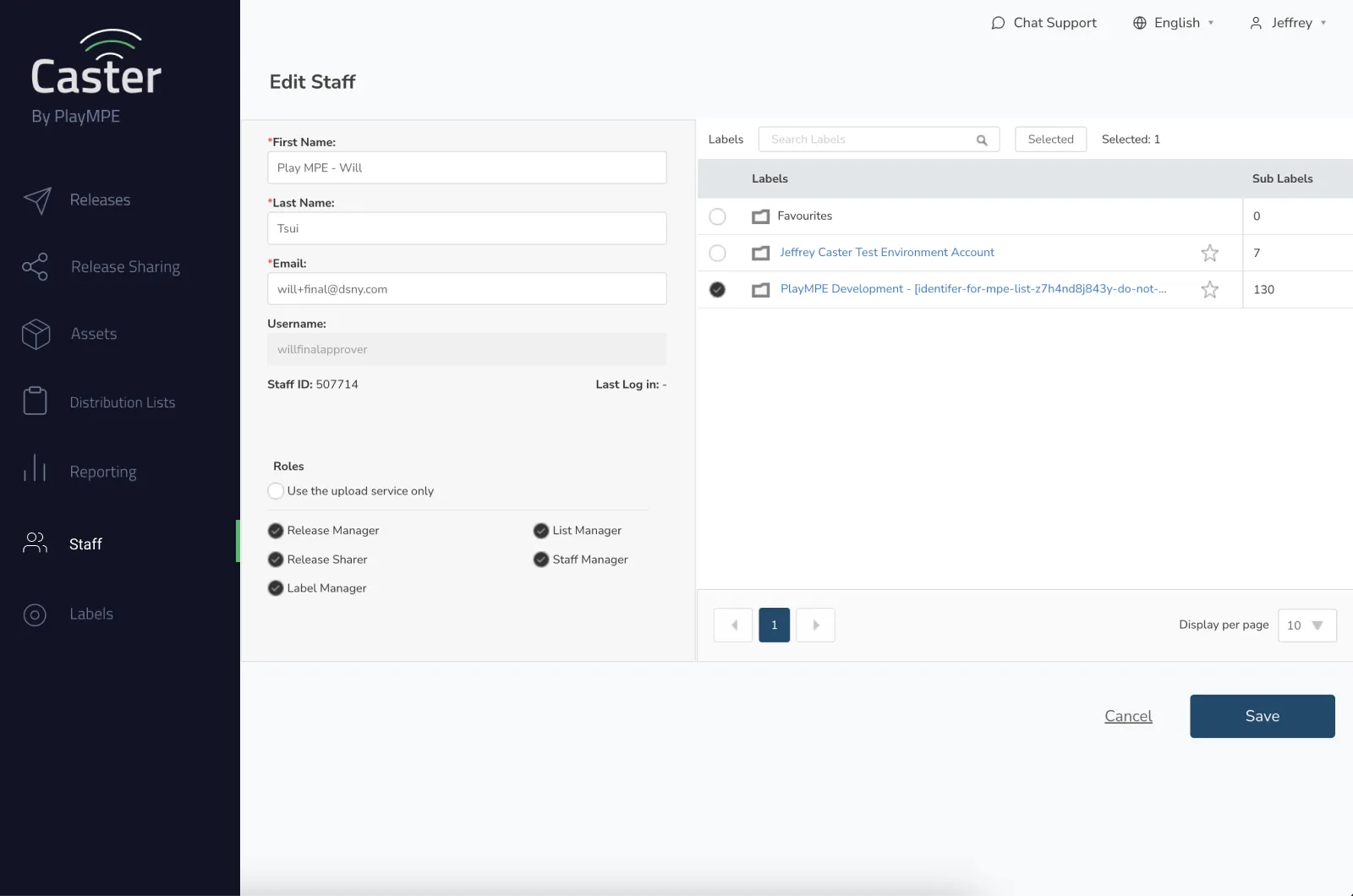Open Chat Support via speech bubble icon

999,23
